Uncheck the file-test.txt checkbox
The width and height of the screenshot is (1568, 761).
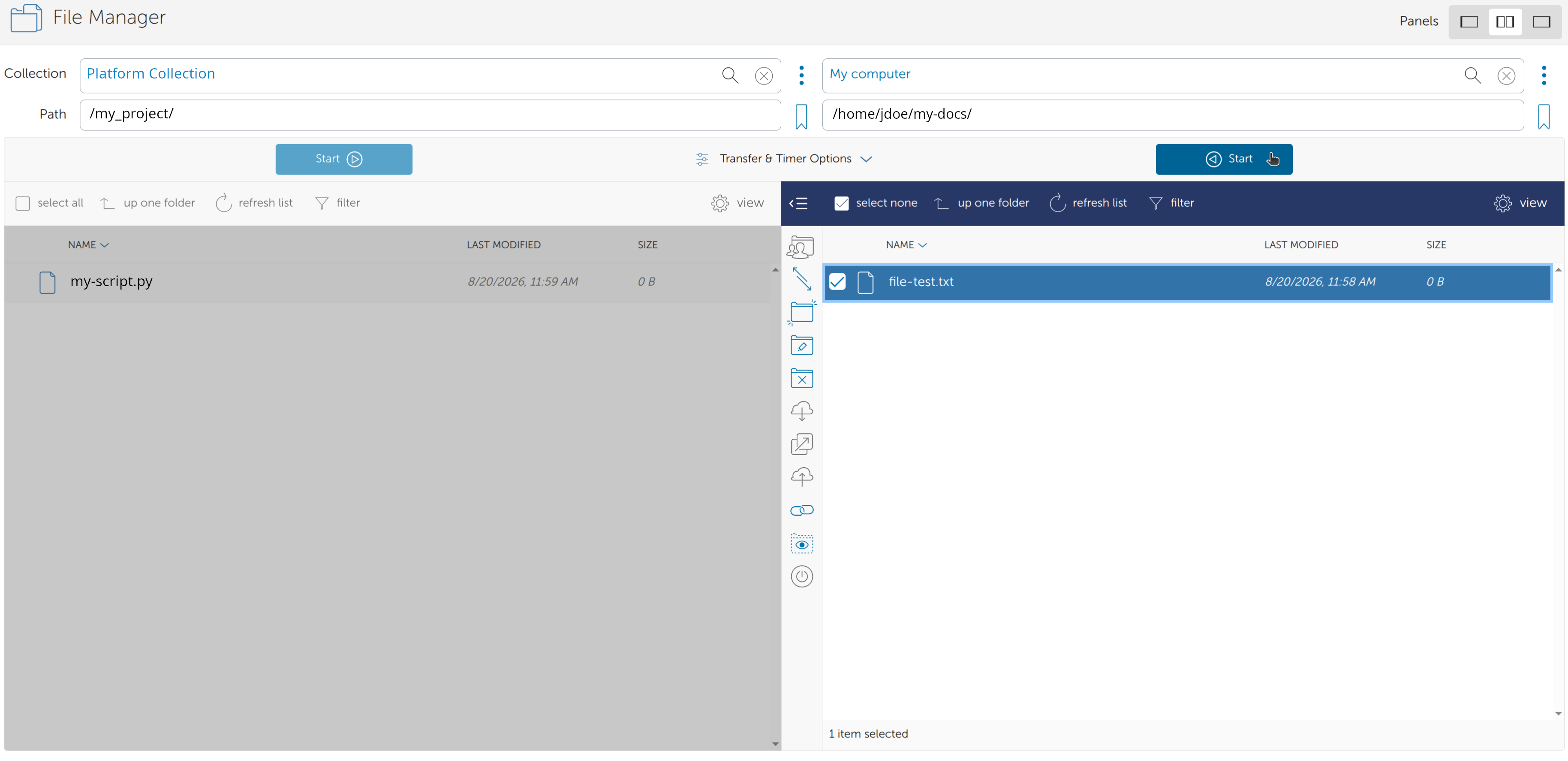837,281
